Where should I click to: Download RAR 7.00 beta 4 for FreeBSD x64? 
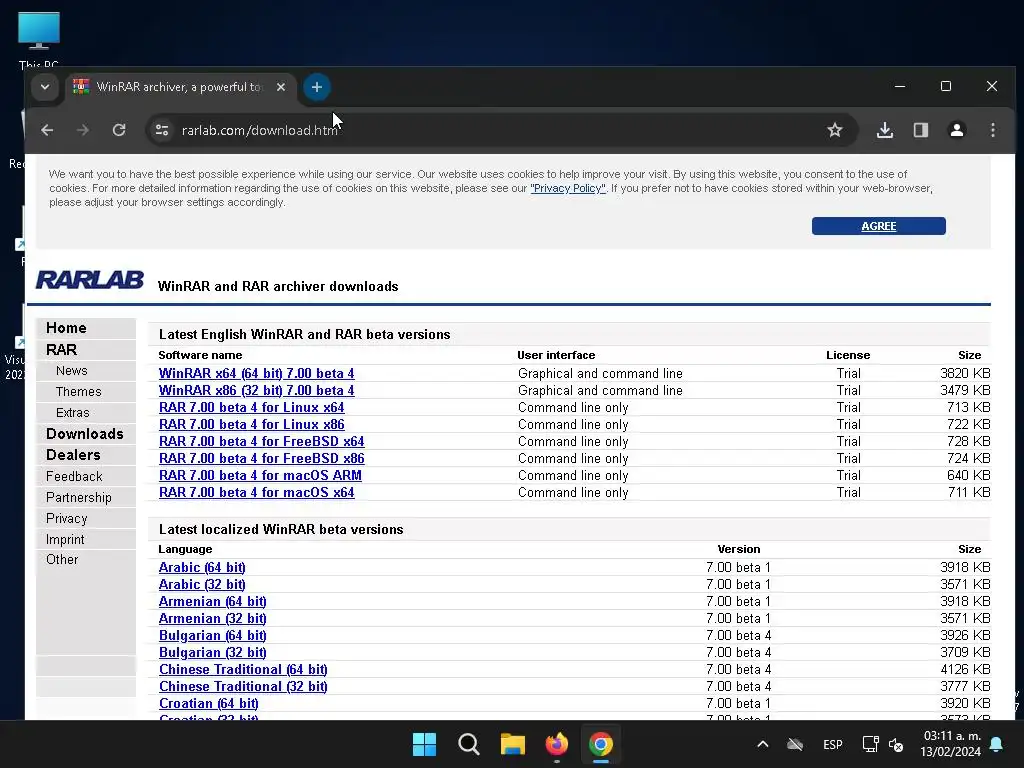click(x=262, y=441)
